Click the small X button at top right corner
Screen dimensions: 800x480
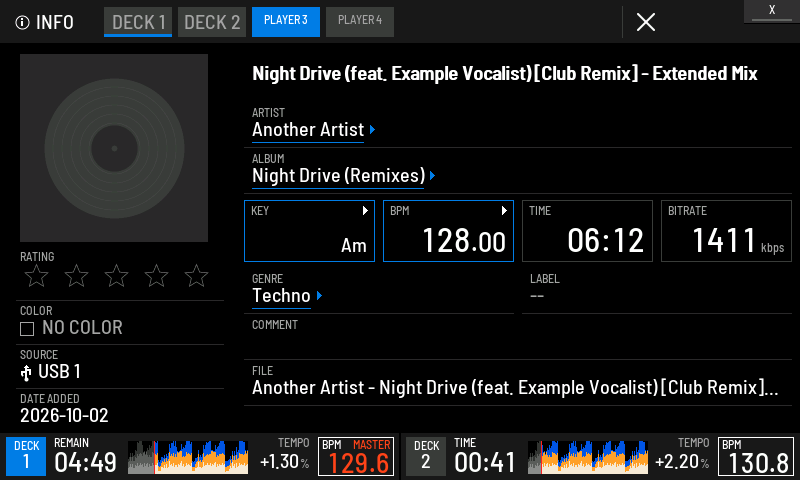(772, 10)
